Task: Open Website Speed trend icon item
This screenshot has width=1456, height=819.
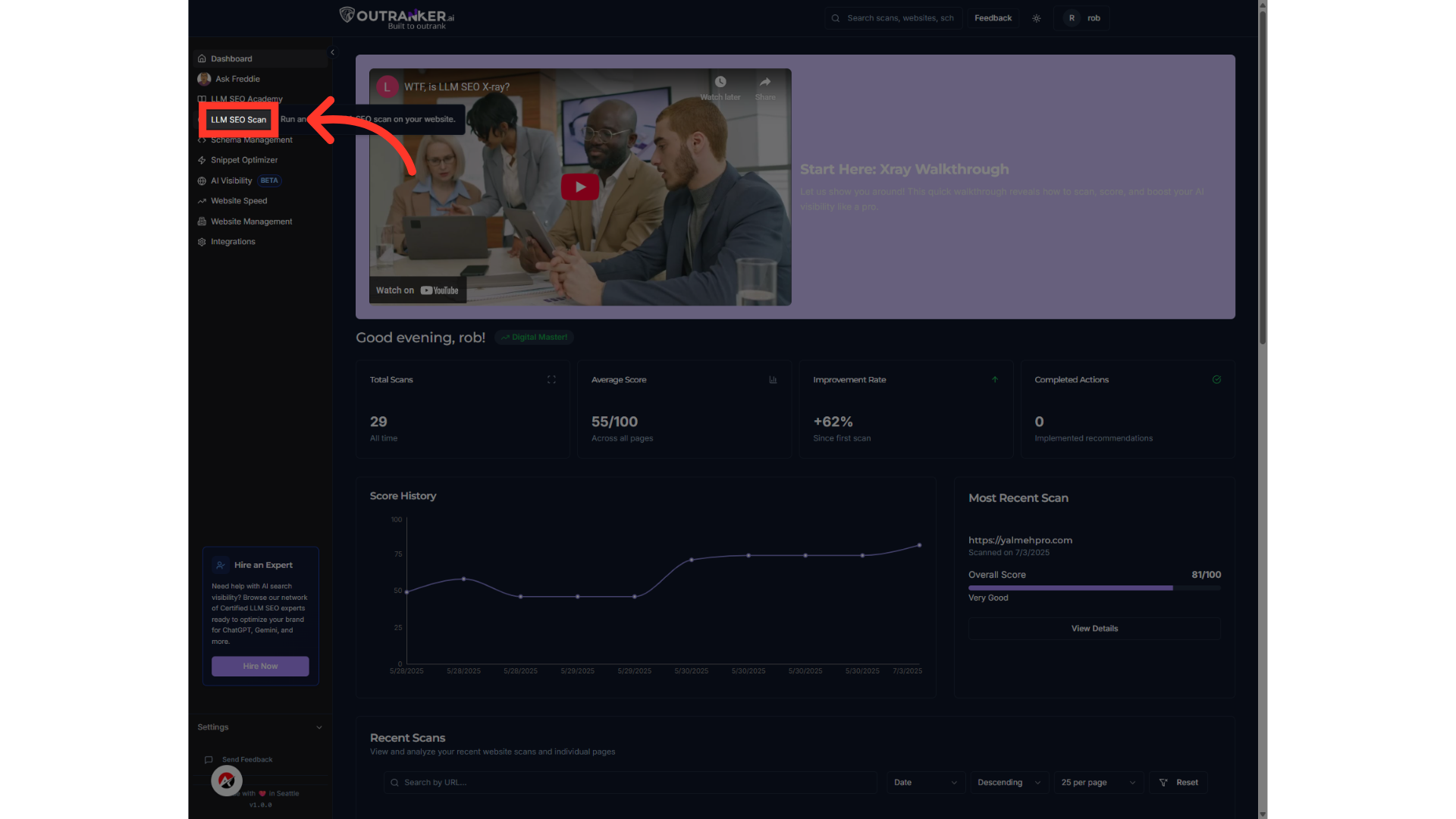Action: (x=202, y=201)
